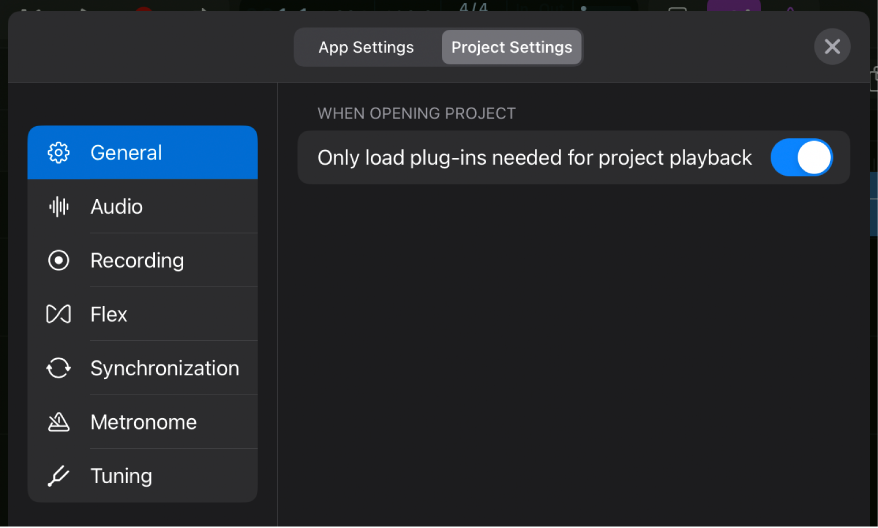This screenshot has height=528, width=878.
Task: Switch to the App Settings tab
Action: (366, 48)
